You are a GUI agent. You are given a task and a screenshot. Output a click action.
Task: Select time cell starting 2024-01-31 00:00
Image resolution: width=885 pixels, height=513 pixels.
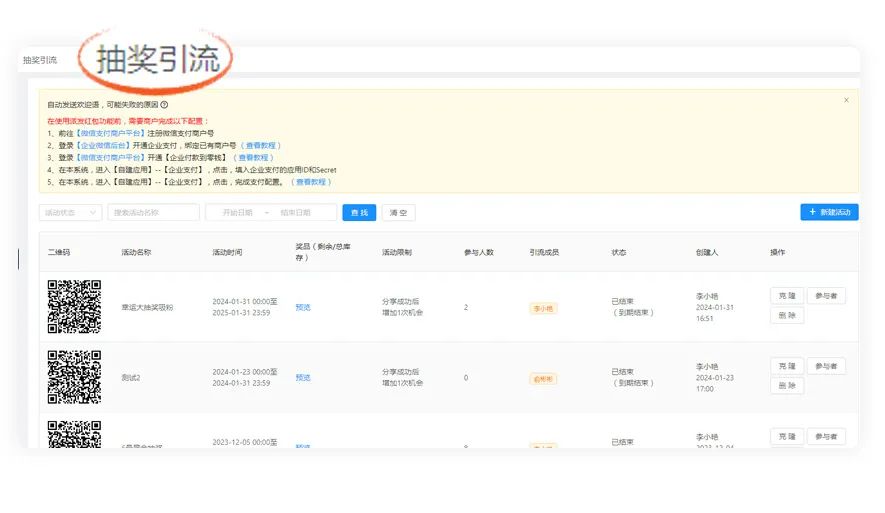coord(245,307)
